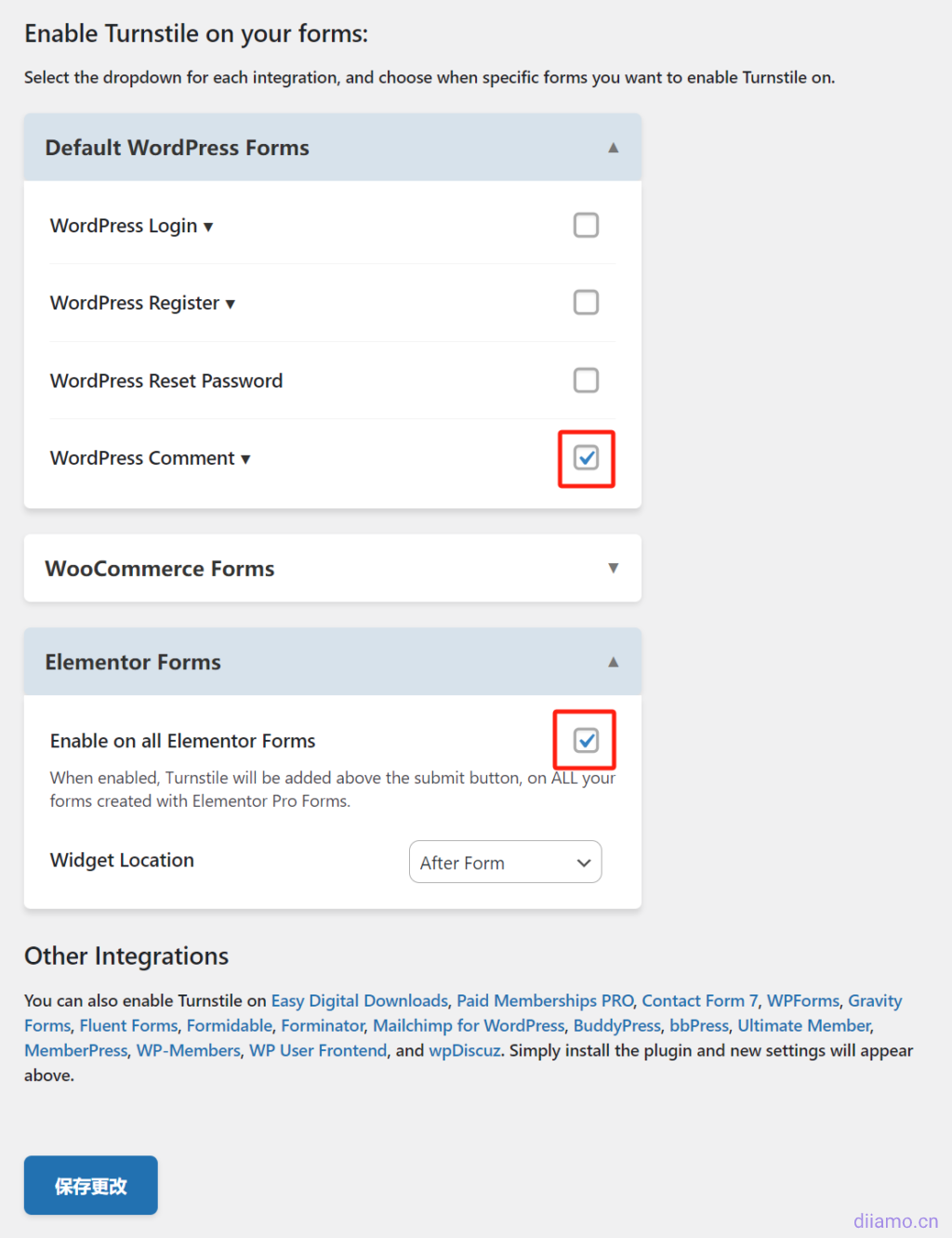Screen dimensions: 952x1238
Task: Tick the WordPress Register checkbox
Action: coord(586,303)
